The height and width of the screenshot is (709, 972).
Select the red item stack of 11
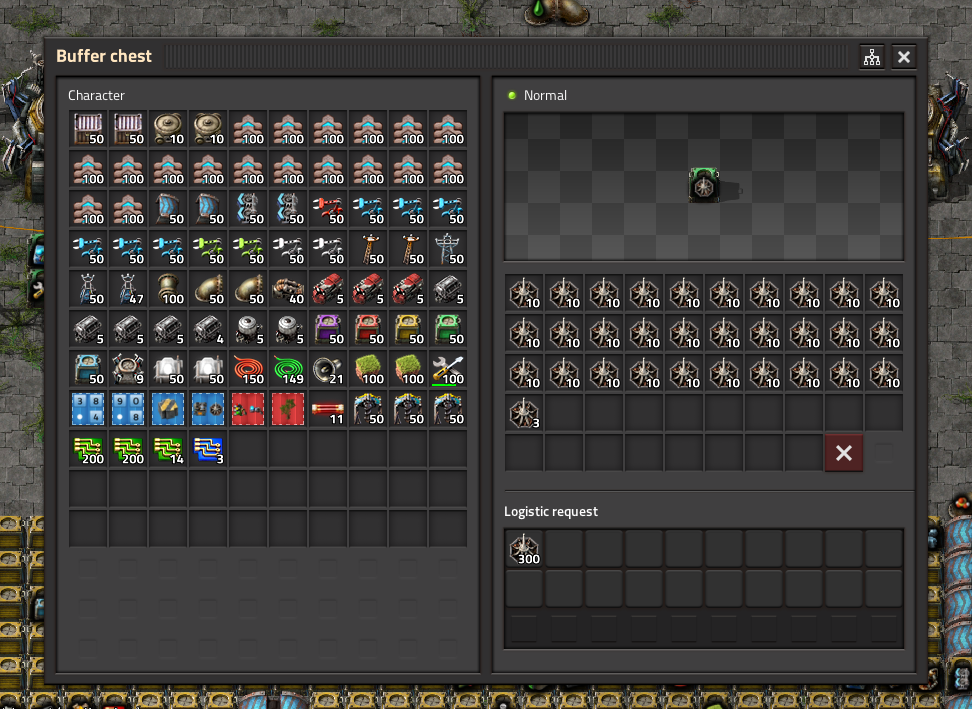pos(328,409)
